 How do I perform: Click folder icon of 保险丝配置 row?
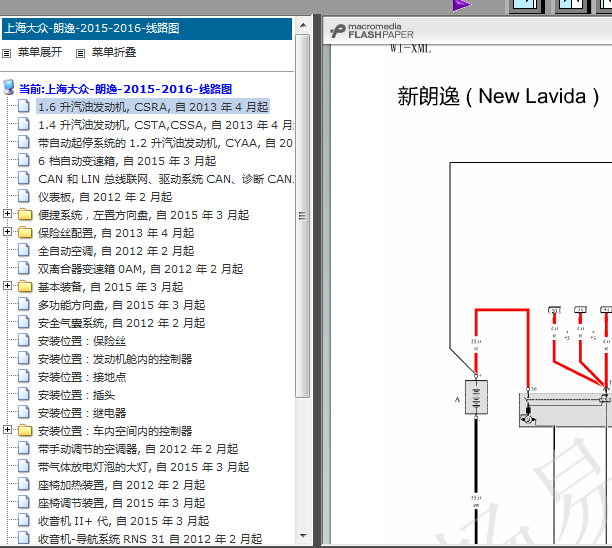(25, 232)
